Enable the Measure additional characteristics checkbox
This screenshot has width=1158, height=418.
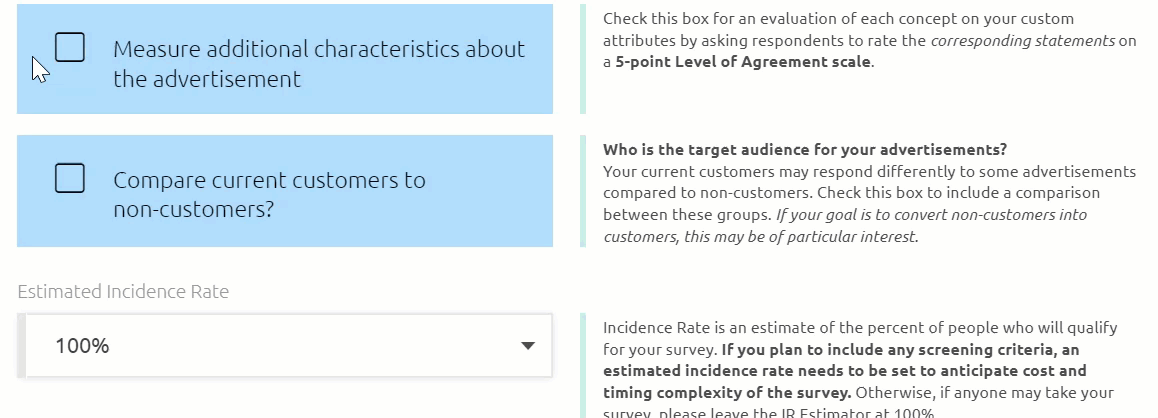tap(69, 47)
